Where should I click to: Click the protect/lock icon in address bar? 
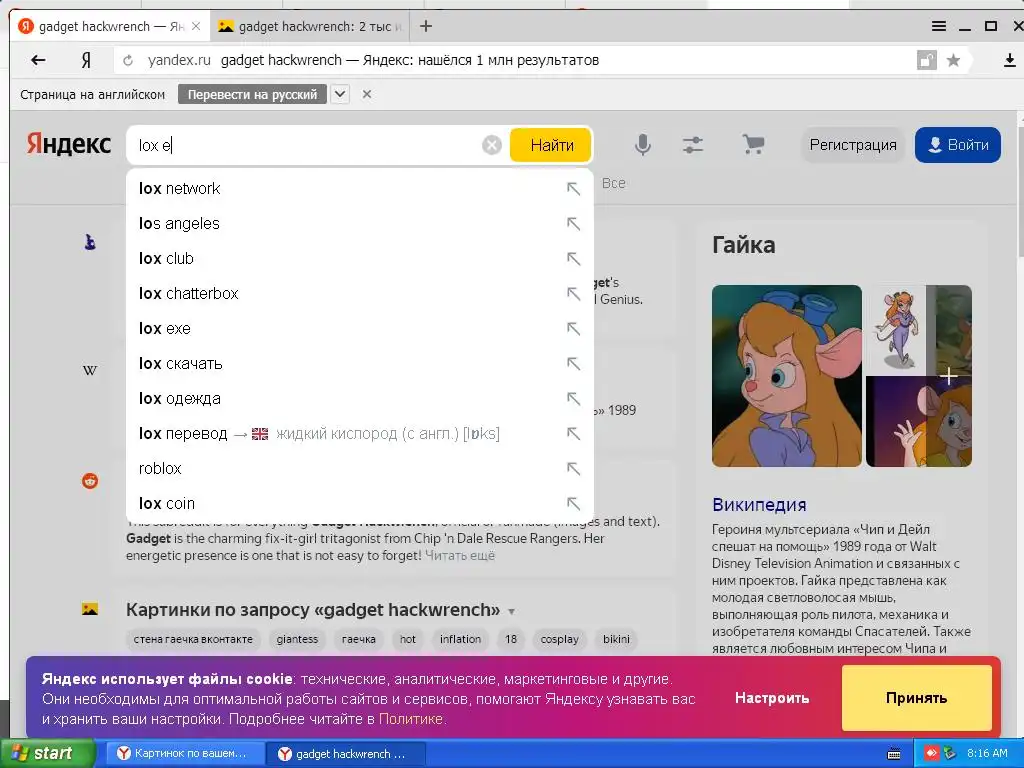pyautogui.click(x=927, y=61)
